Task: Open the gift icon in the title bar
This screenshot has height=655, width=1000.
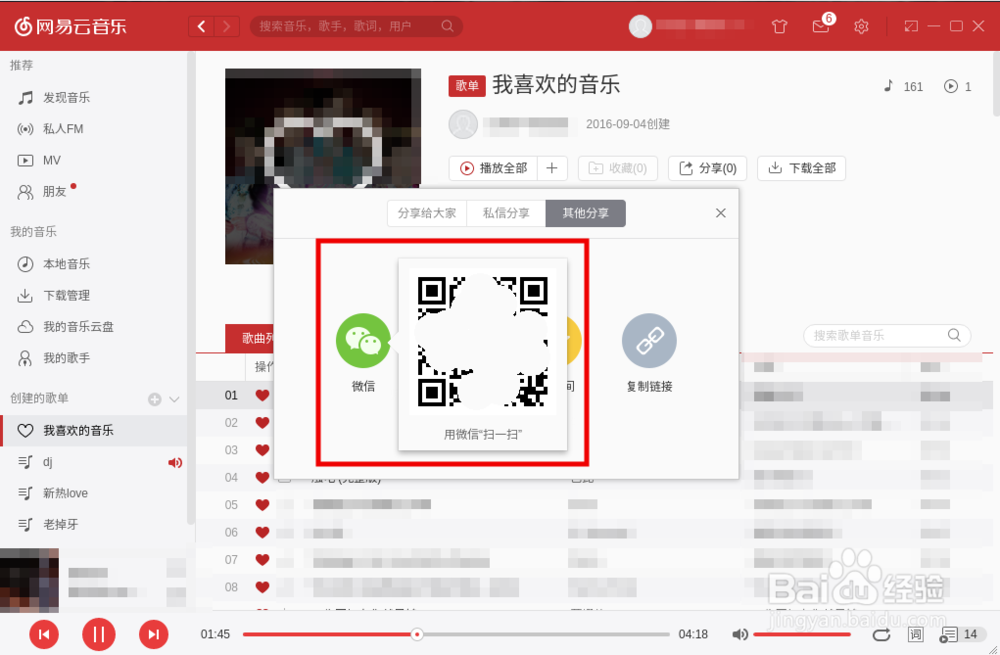Action: coord(779,26)
